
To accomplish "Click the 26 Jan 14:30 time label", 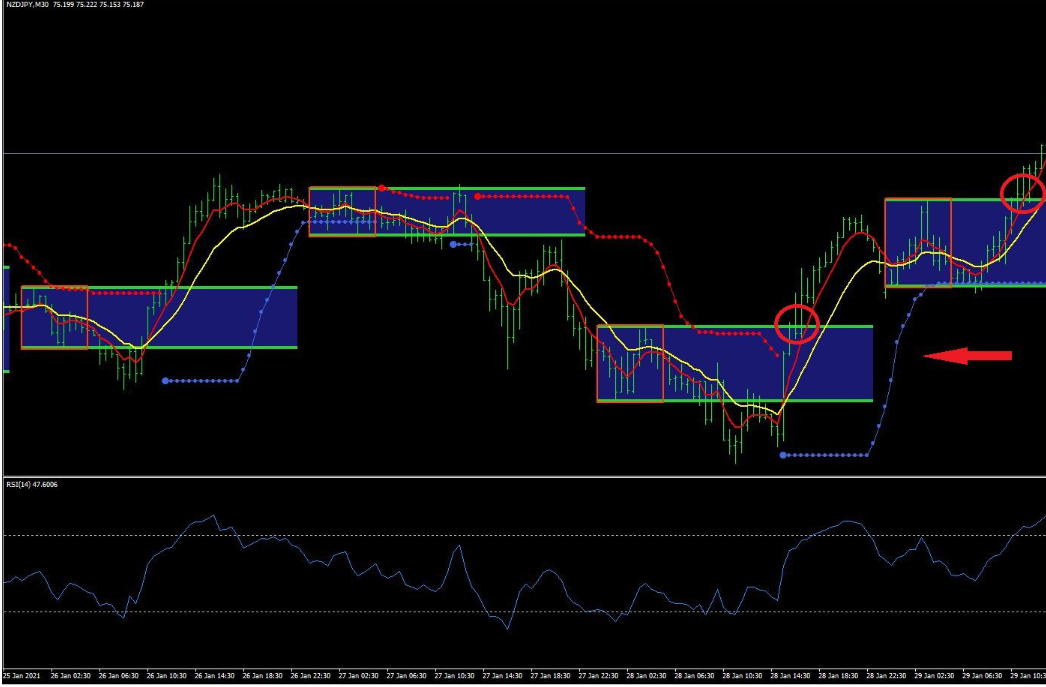I will click(215, 676).
